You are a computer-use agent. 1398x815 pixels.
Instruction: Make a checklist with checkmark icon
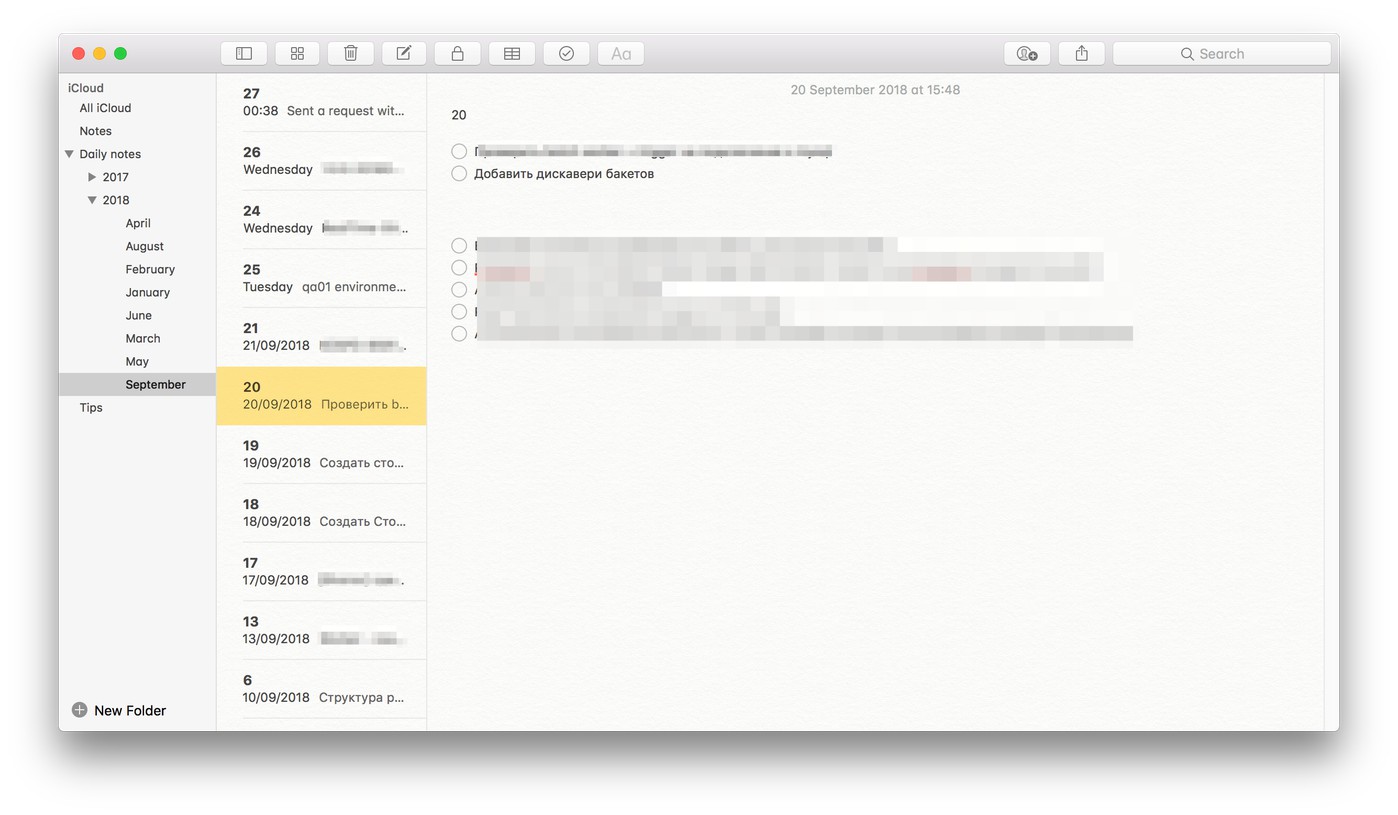pyautogui.click(x=566, y=54)
